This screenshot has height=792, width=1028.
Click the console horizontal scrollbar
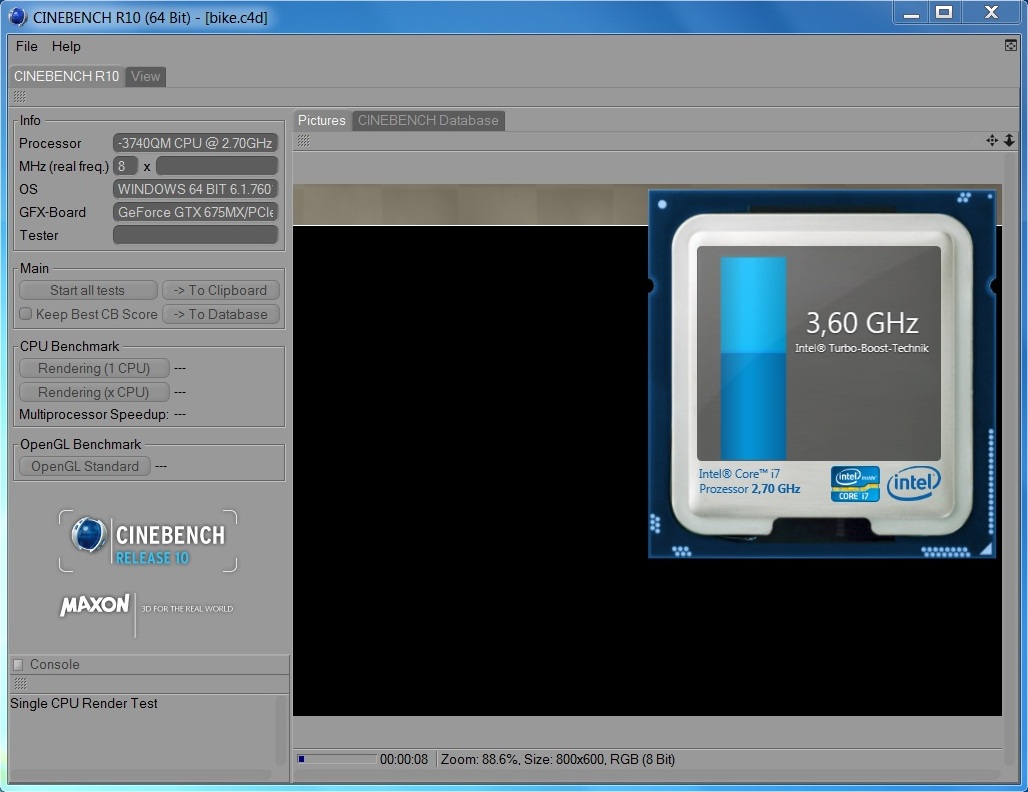point(141,774)
